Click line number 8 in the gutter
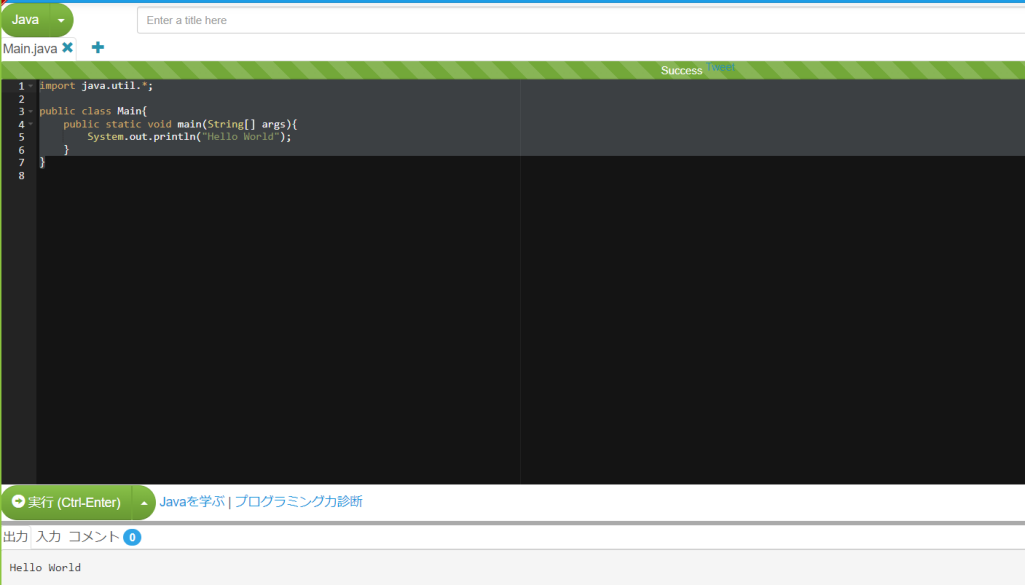Image resolution: width=1025 pixels, height=585 pixels. pyautogui.click(x=22, y=175)
